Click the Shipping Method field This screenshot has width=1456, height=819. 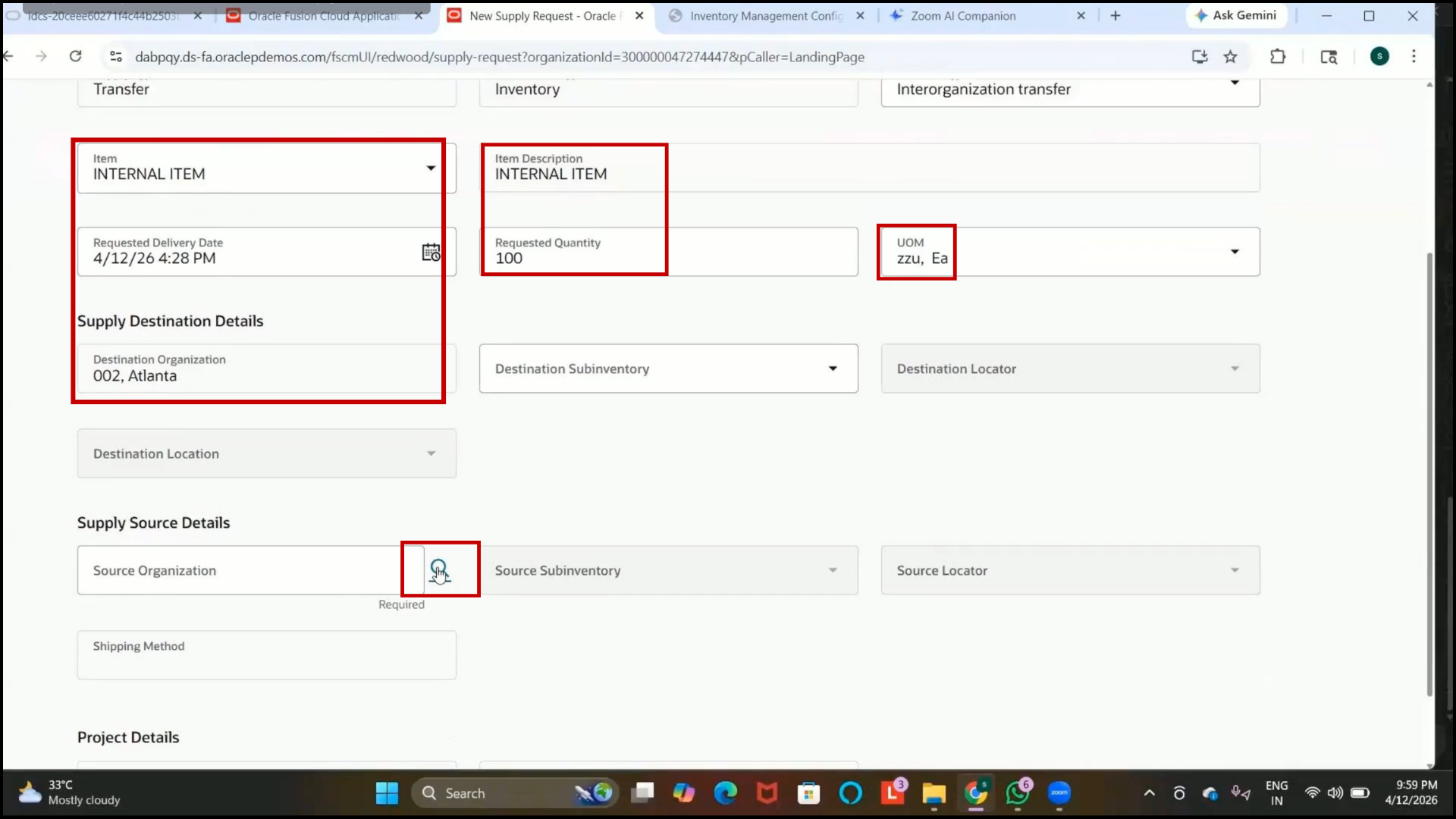point(266,655)
